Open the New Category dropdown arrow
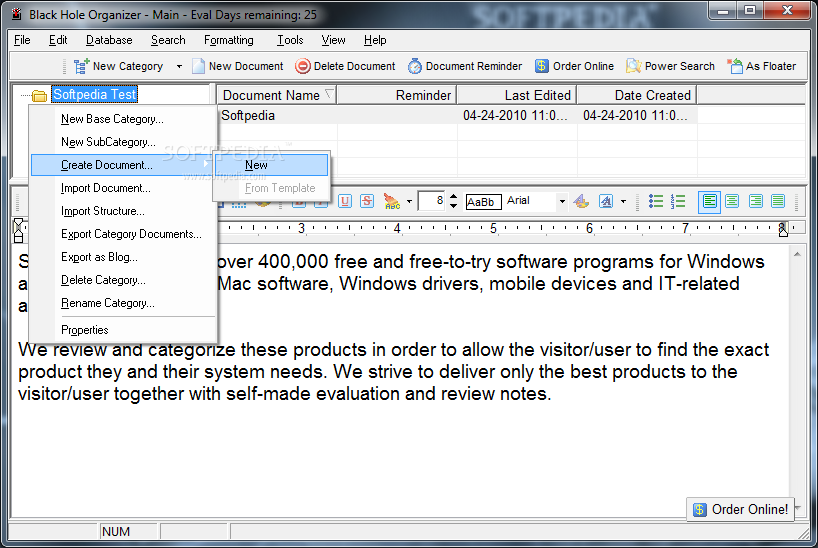 (x=179, y=66)
